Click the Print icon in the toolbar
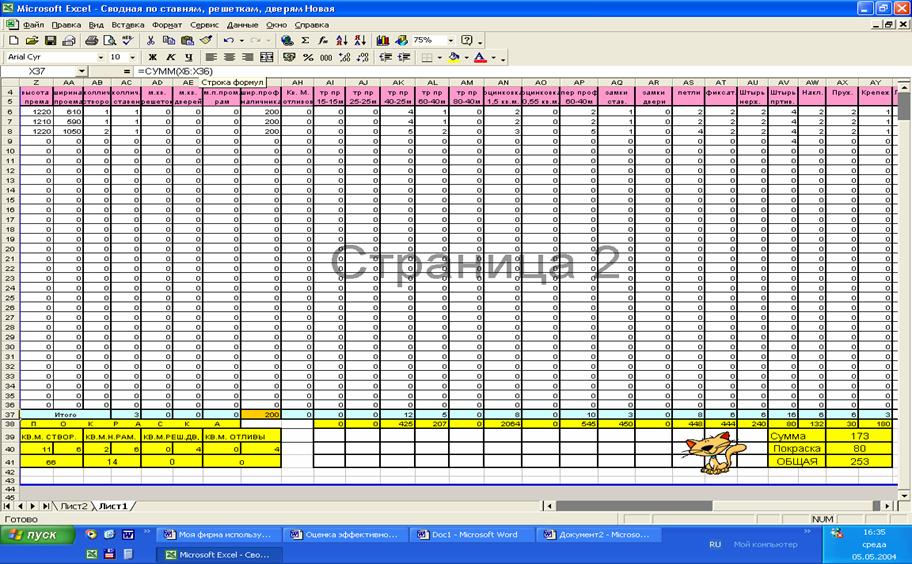 point(91,41)
